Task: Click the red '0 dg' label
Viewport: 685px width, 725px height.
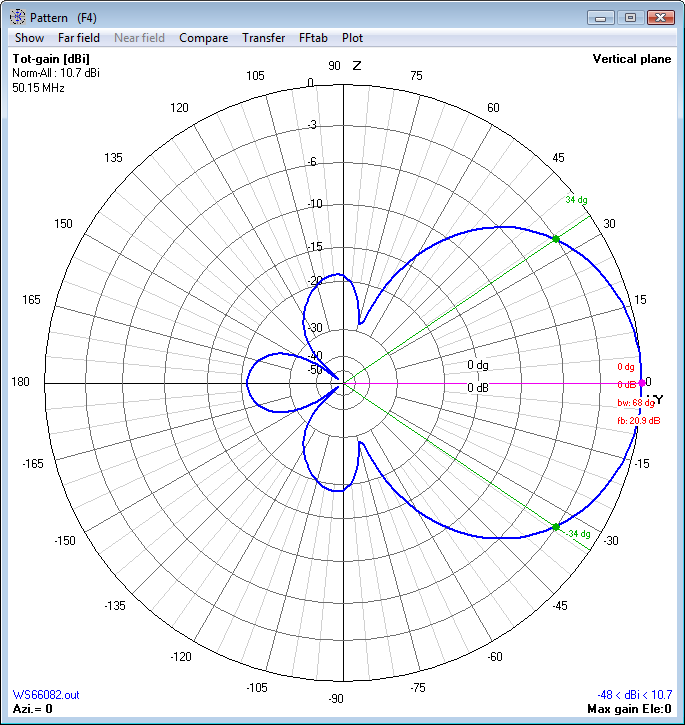Action: (x=626, y=367)
